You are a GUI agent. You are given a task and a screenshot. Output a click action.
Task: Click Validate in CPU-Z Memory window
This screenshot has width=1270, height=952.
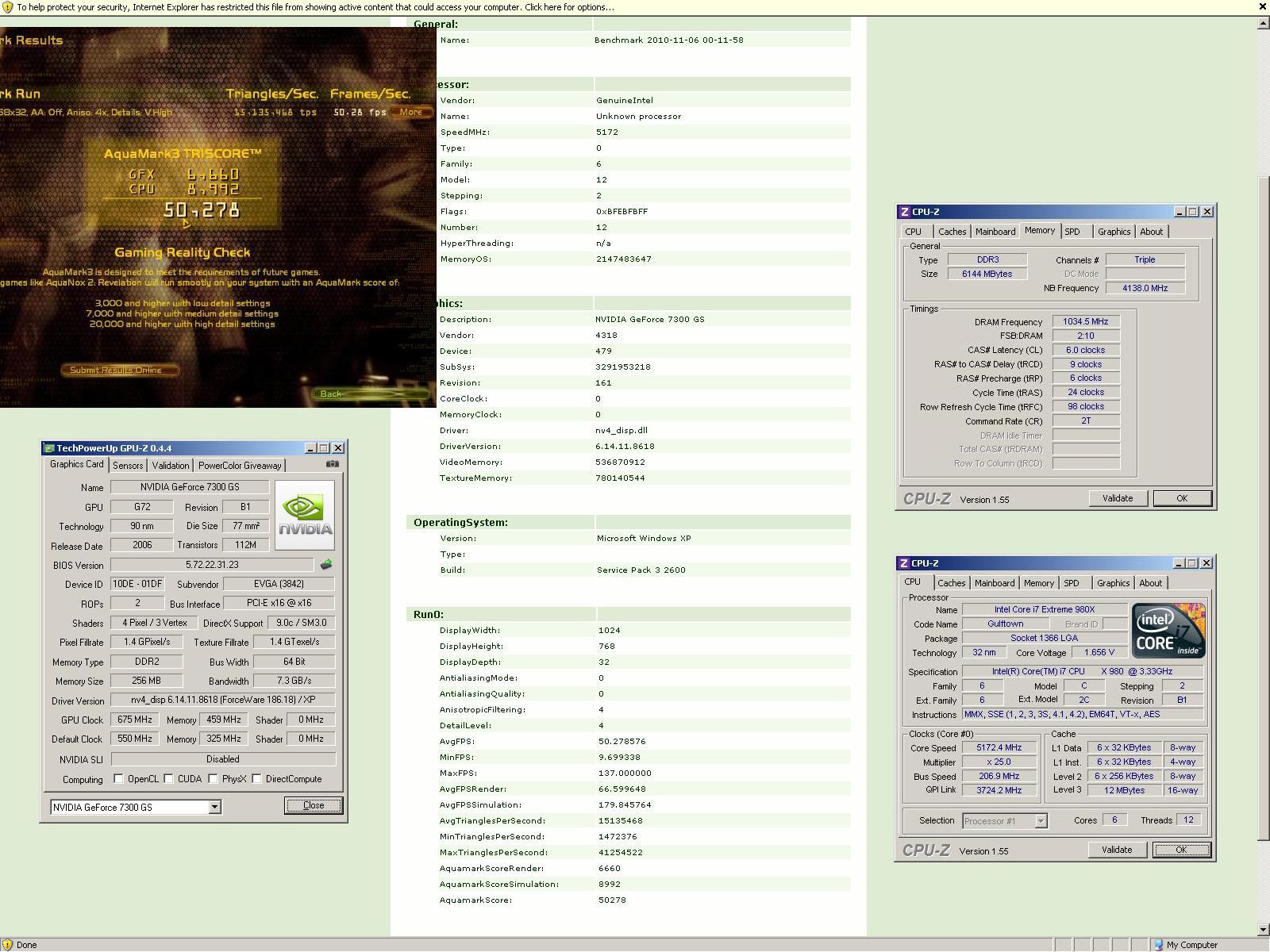coord(1117,498)
